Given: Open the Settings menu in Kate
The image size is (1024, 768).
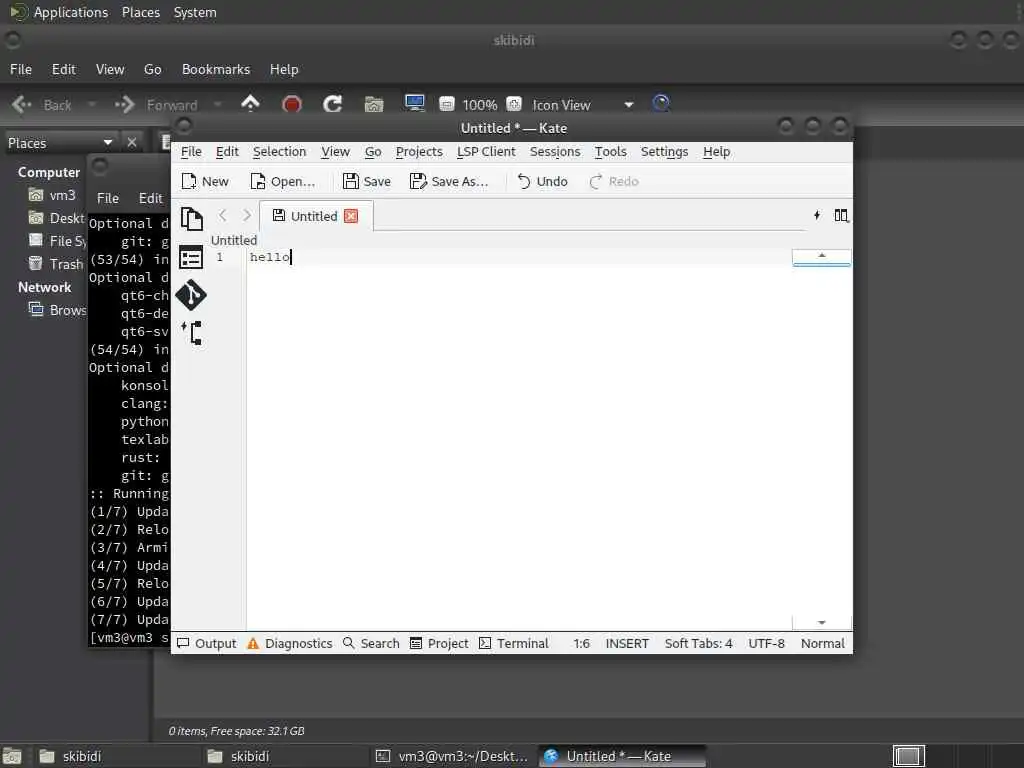Looking at the screenshot, I should tap(664, 152).
